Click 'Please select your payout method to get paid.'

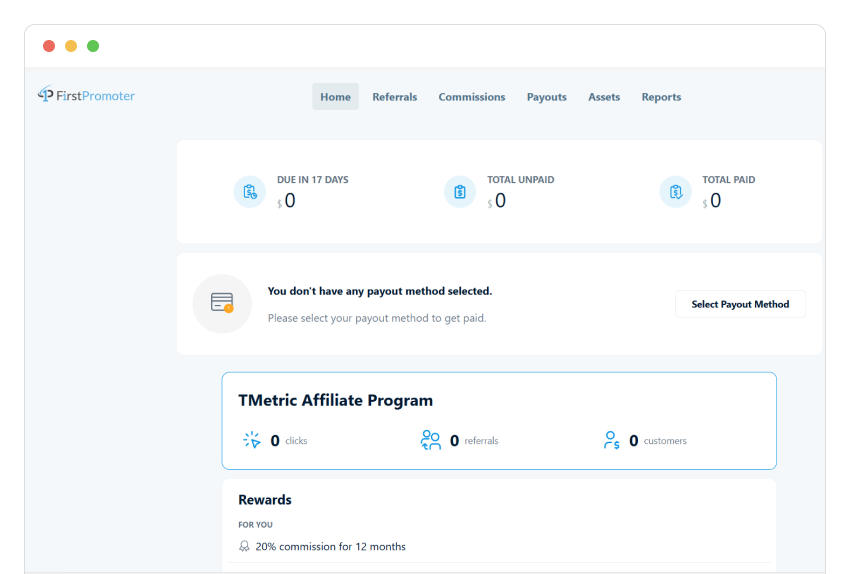377,318
